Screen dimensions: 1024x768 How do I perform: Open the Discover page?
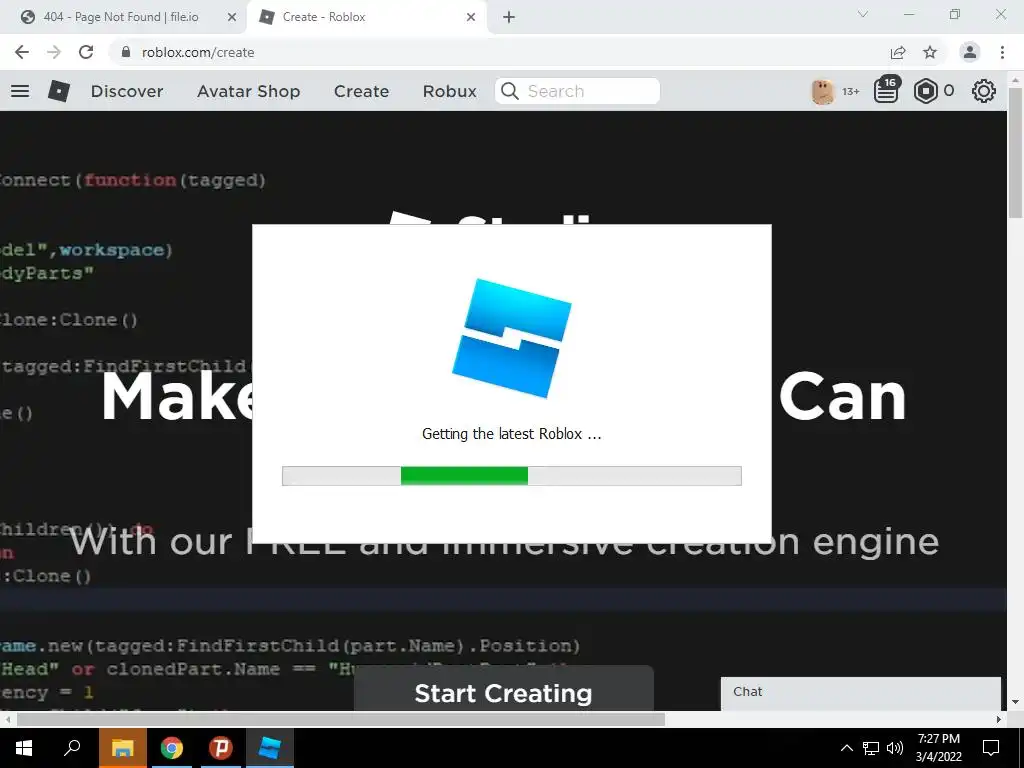tap(127, 91)
